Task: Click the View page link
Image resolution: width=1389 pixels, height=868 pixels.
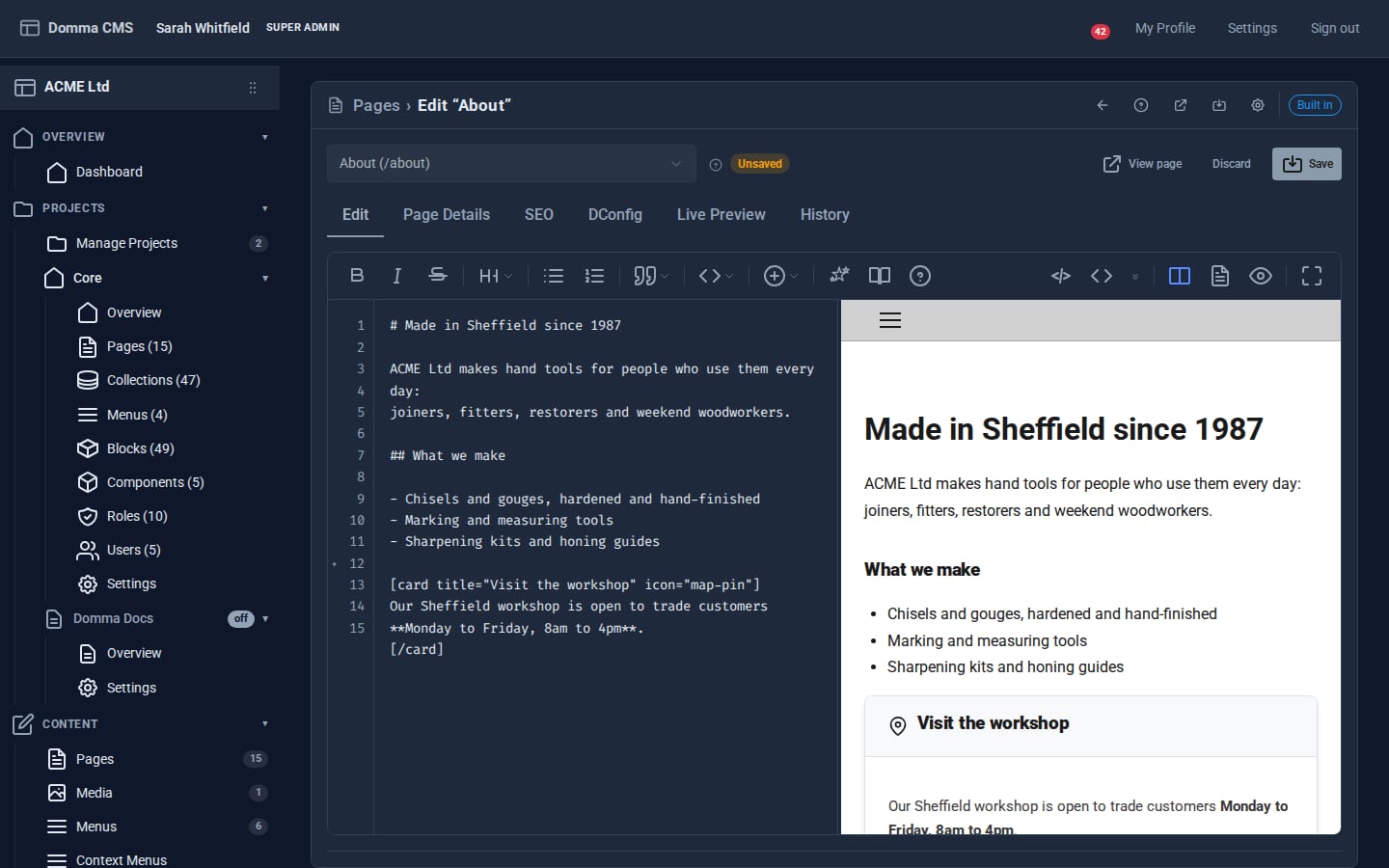Action: coord(1143,164)
